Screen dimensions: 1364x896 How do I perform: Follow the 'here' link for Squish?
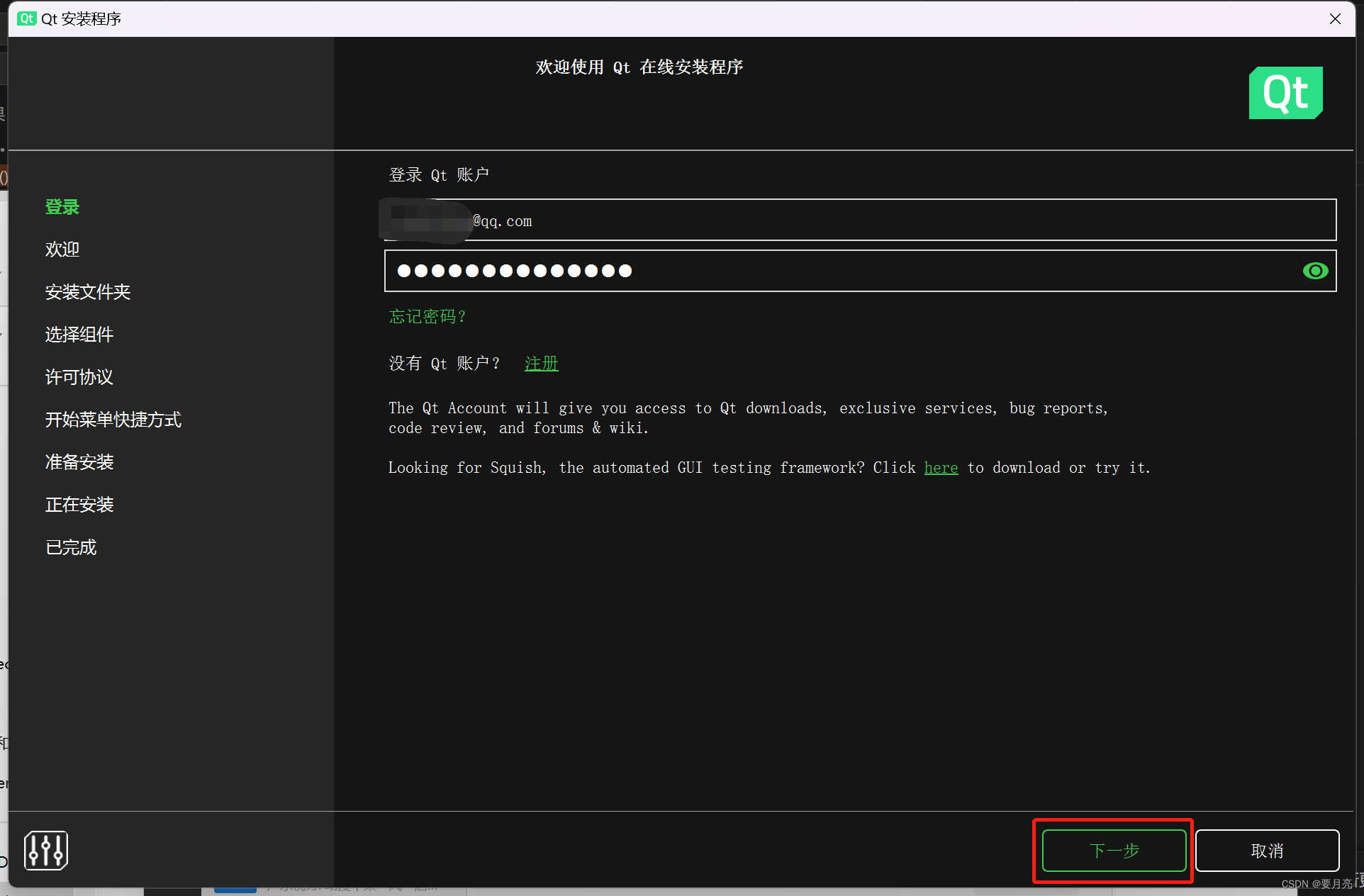pyautogui.click(x=941, y=468)
